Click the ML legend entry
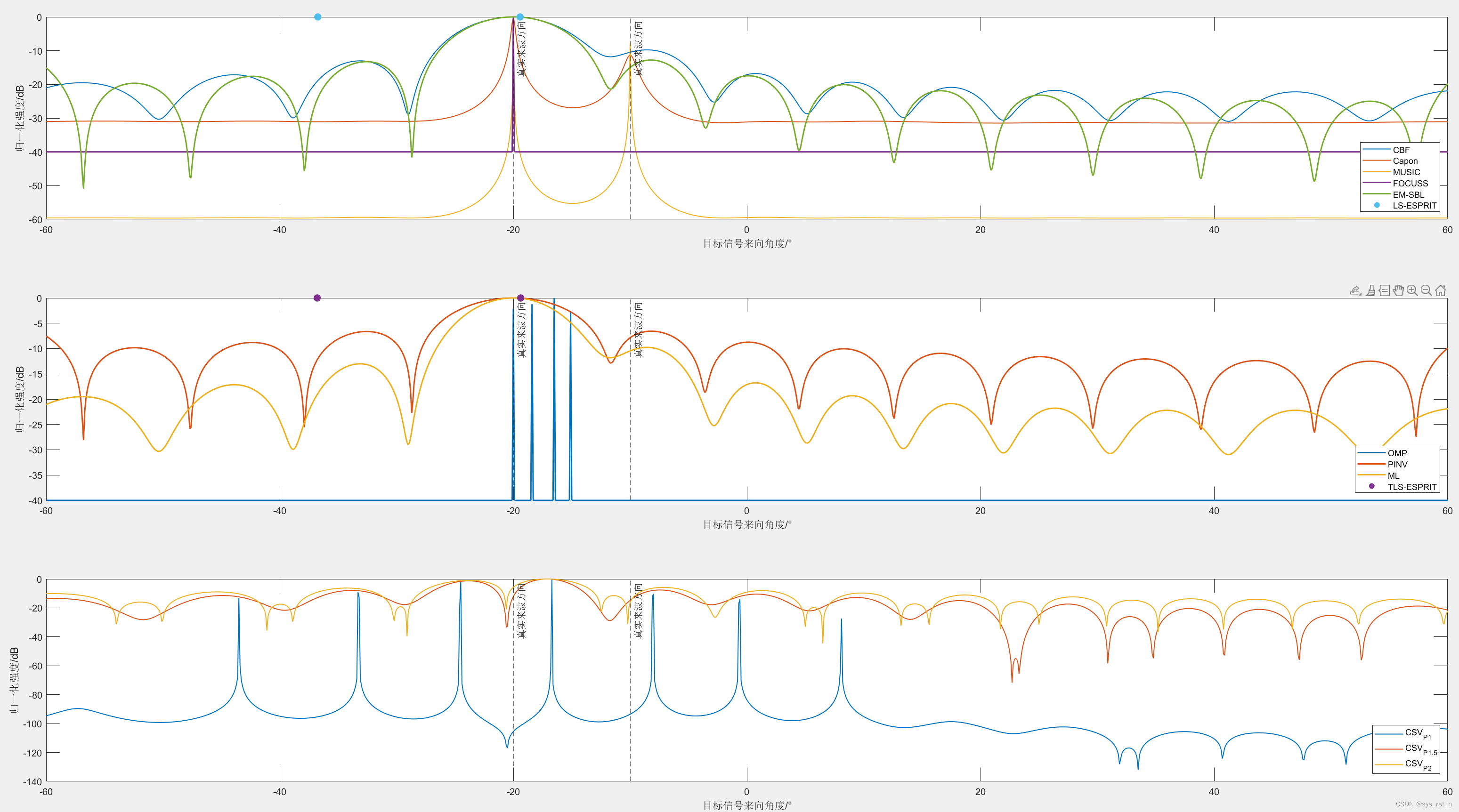Viewport: 1459px width, 812px height. coord(1393,475)
